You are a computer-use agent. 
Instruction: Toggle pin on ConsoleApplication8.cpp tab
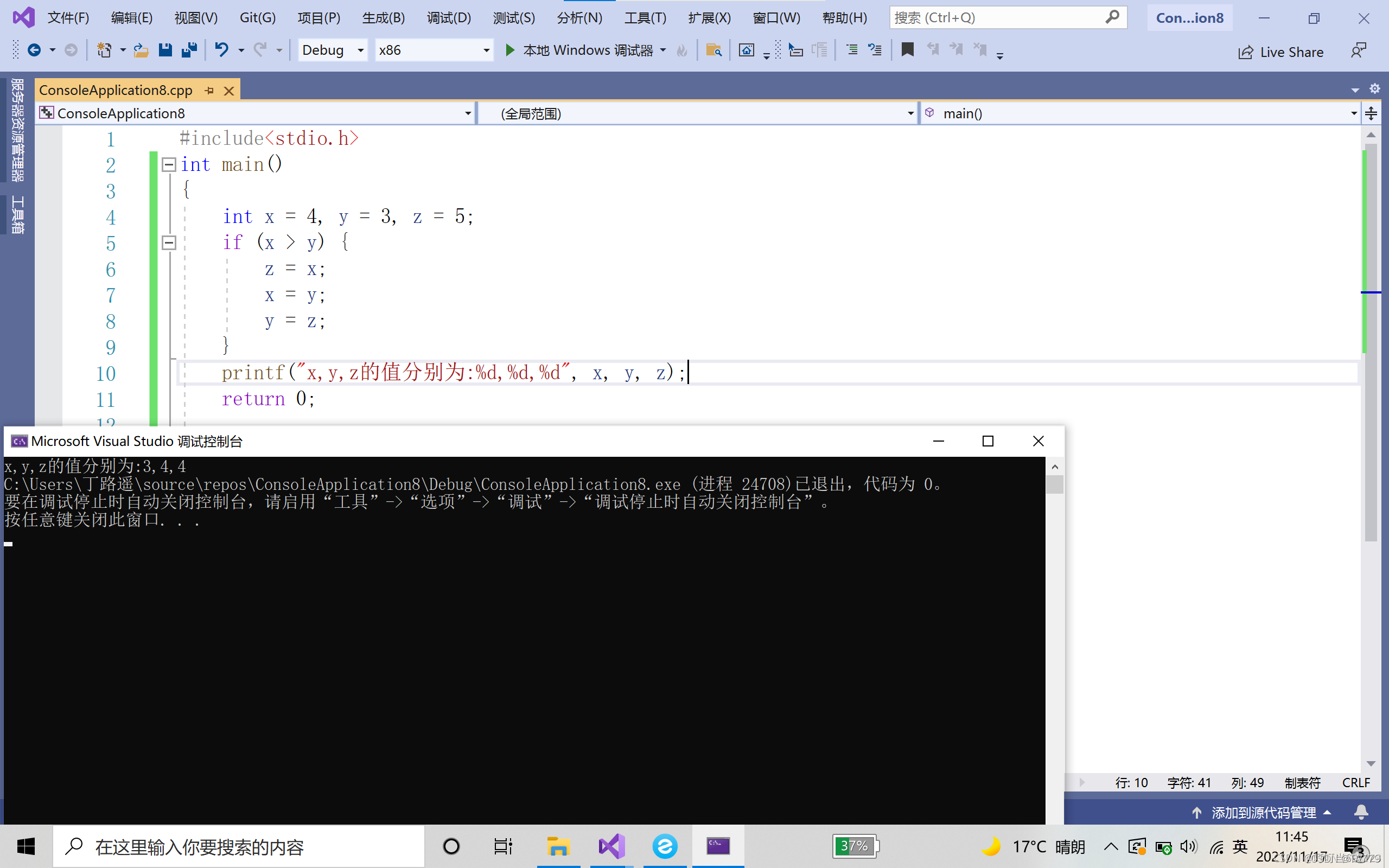click(x=209, y=91)
